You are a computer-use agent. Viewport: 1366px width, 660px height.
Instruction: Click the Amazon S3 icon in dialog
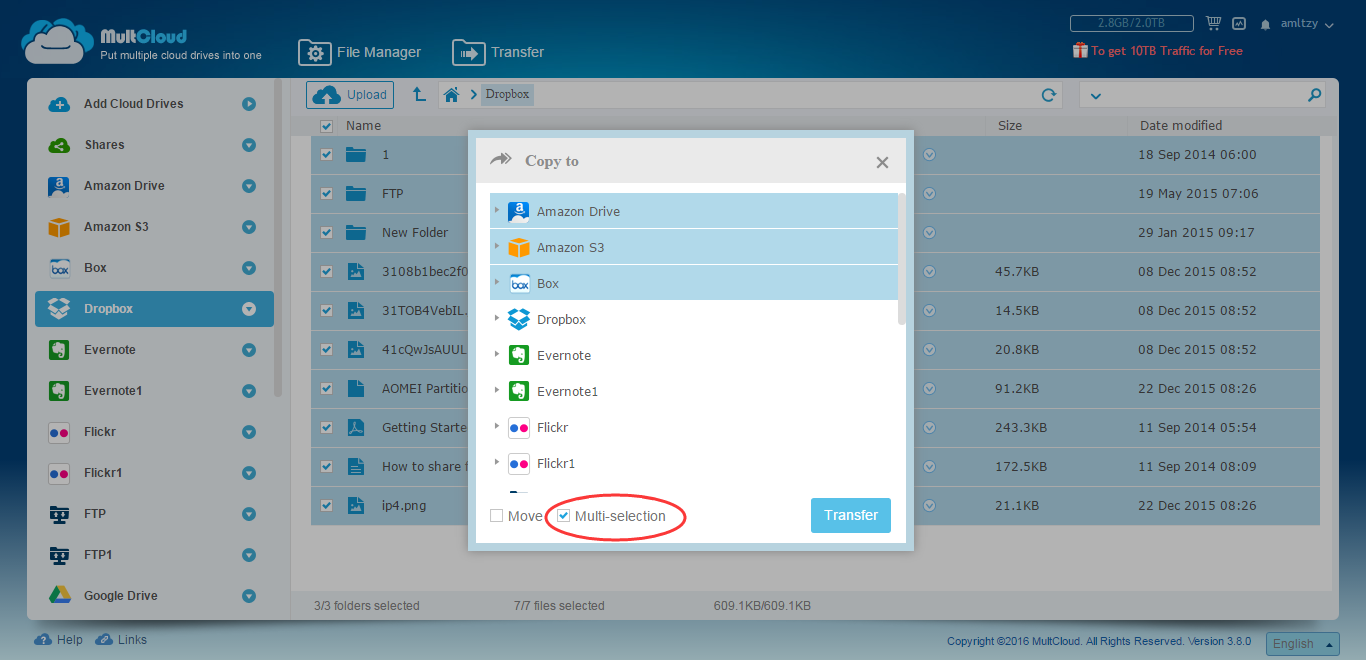518,247
